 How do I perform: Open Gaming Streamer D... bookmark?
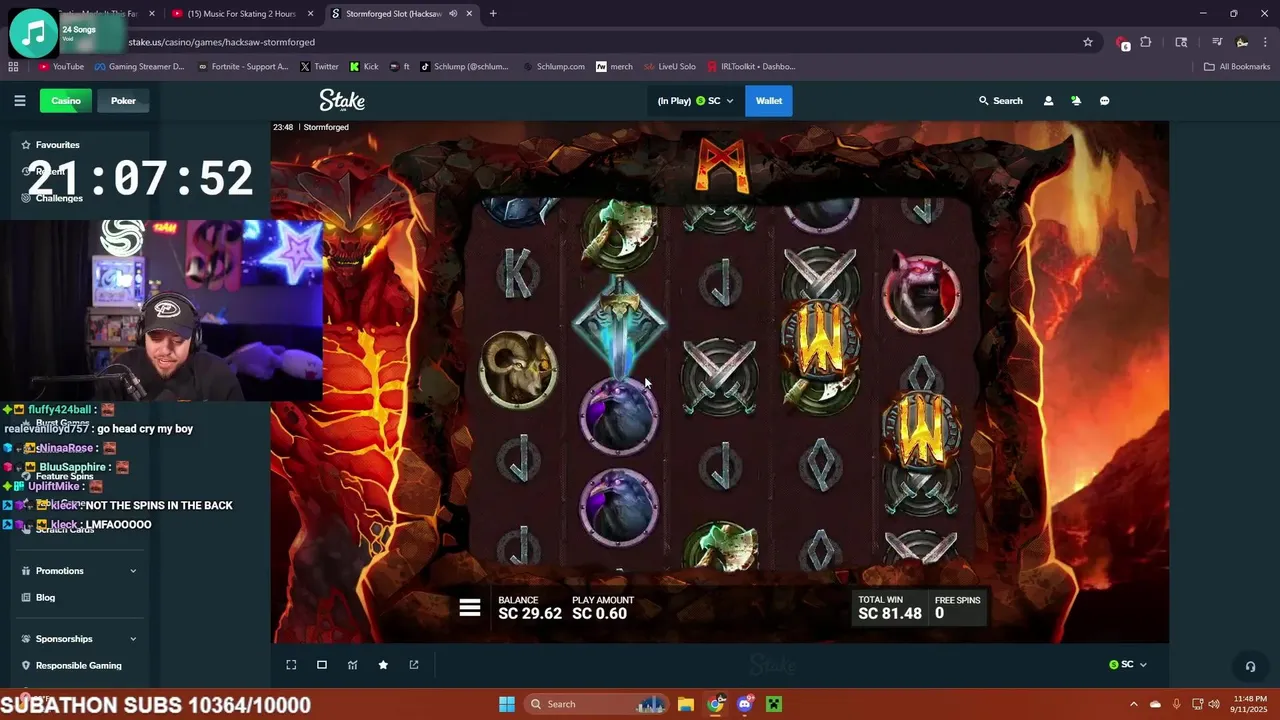[x=140, y=67]
